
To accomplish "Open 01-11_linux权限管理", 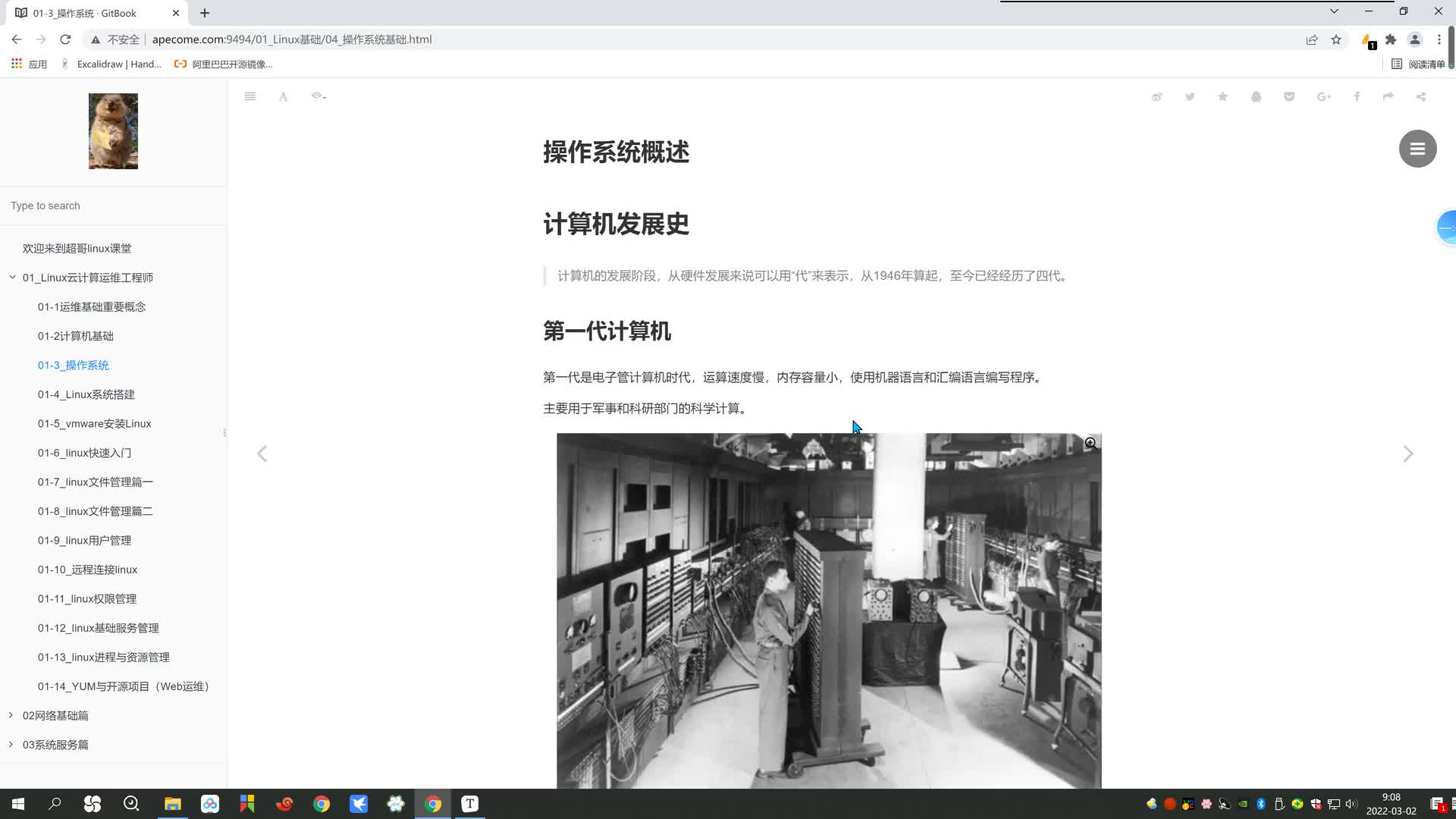I will point(87,598).
